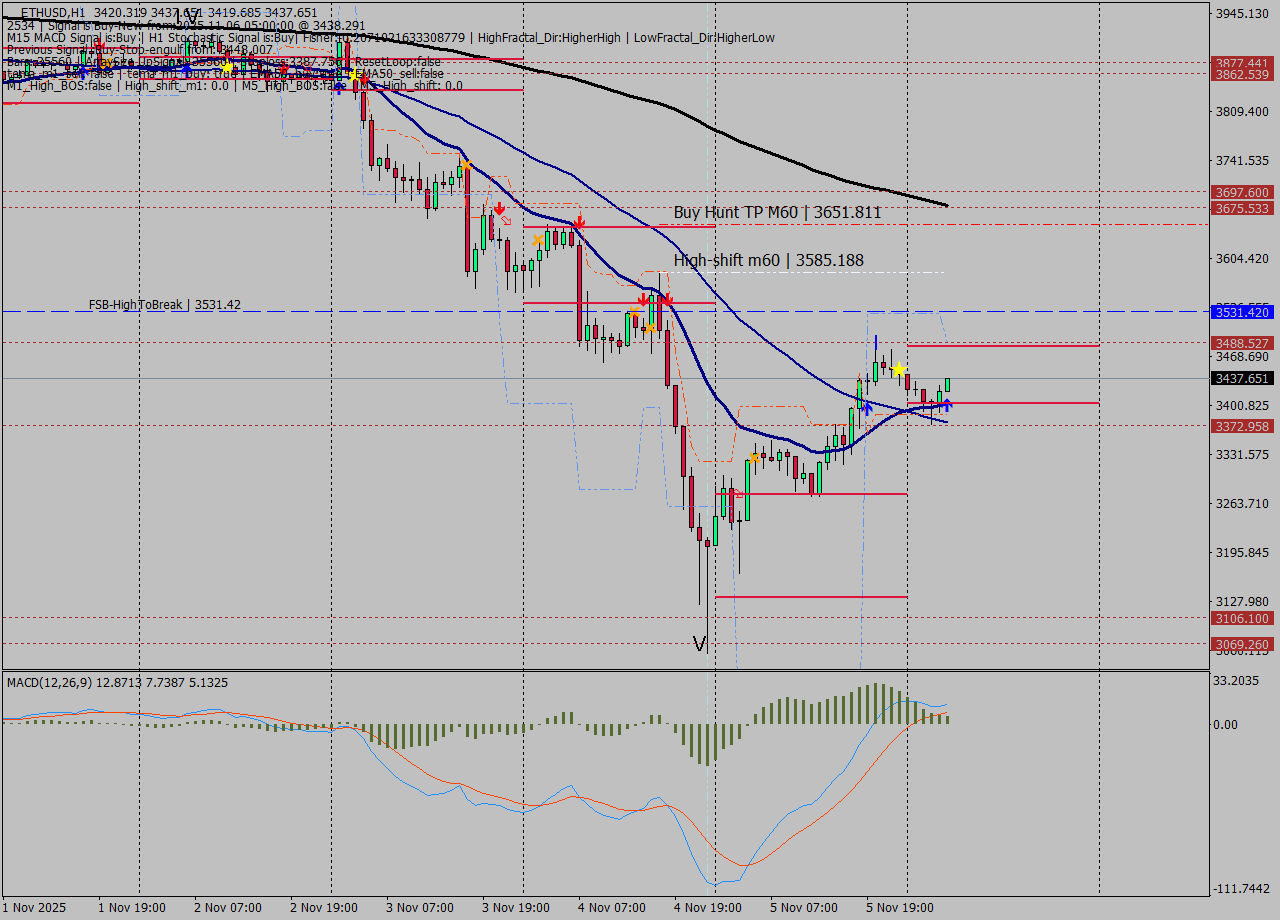Image resolution: width=1280 pixels, height=920 pixels.
Task: Click the small outlined red arrow near 3 Nov 19:00
Action: click(x=506, y=220)
